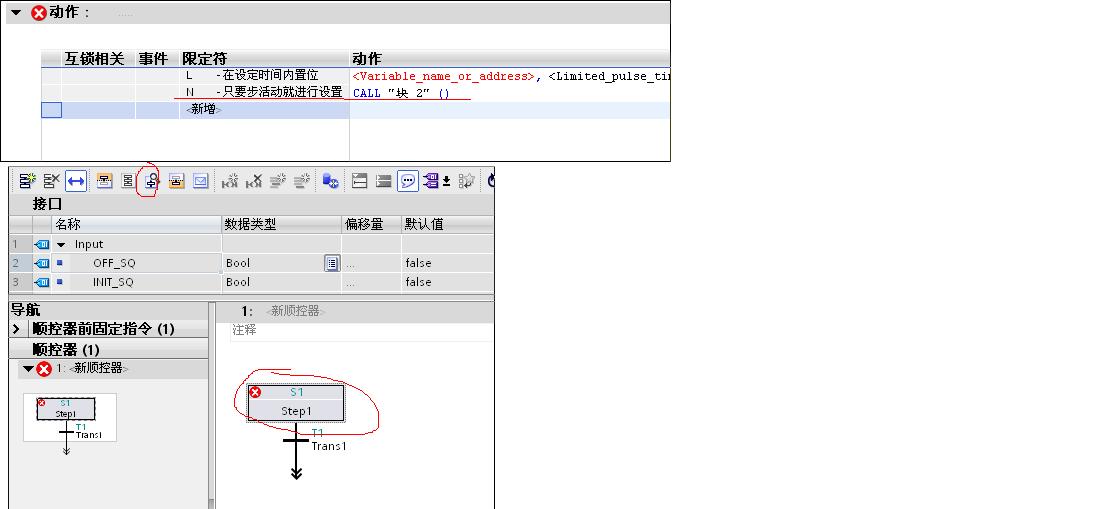
Task: Click the insert sequence icon with green star
Action: coord(27,181)
